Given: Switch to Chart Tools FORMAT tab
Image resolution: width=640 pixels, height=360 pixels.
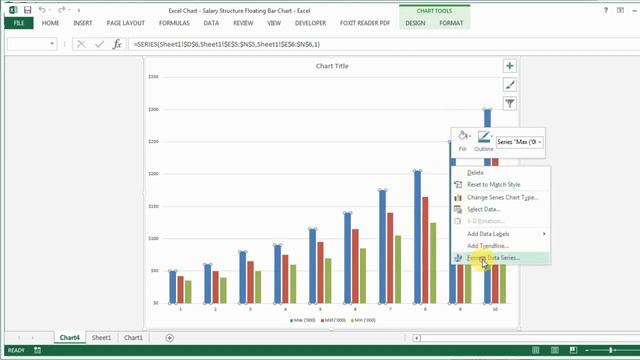Looking at the screenshot, I should [x=451, y=23].
